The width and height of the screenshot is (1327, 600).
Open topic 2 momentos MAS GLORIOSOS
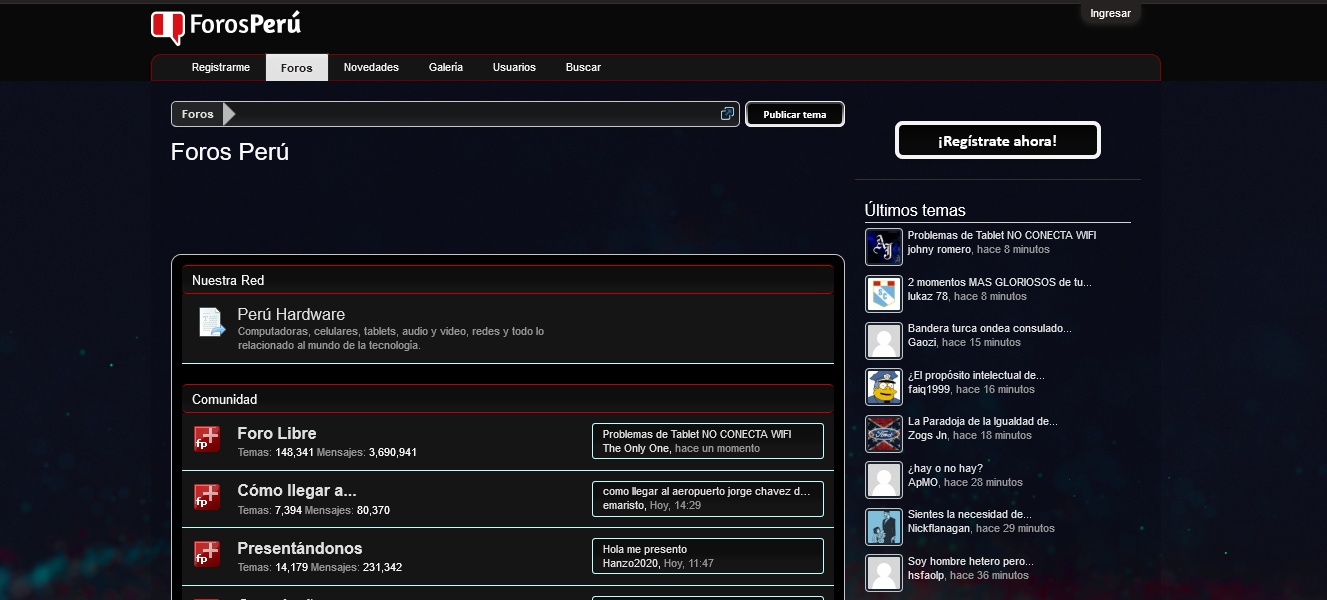pos(1000,282)
